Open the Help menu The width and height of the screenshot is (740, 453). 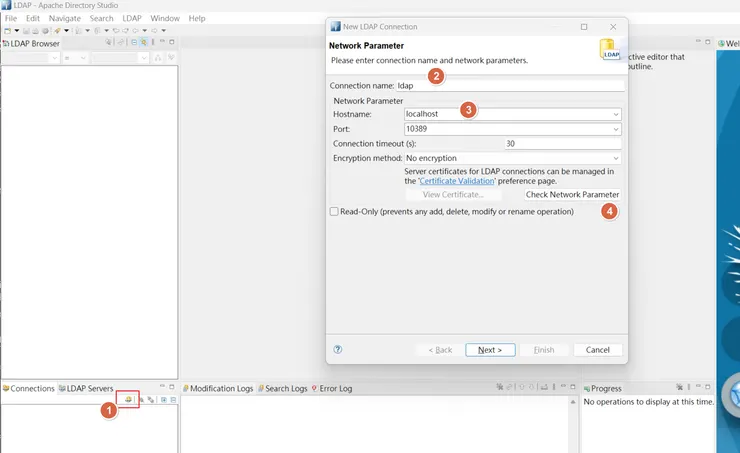197,18
